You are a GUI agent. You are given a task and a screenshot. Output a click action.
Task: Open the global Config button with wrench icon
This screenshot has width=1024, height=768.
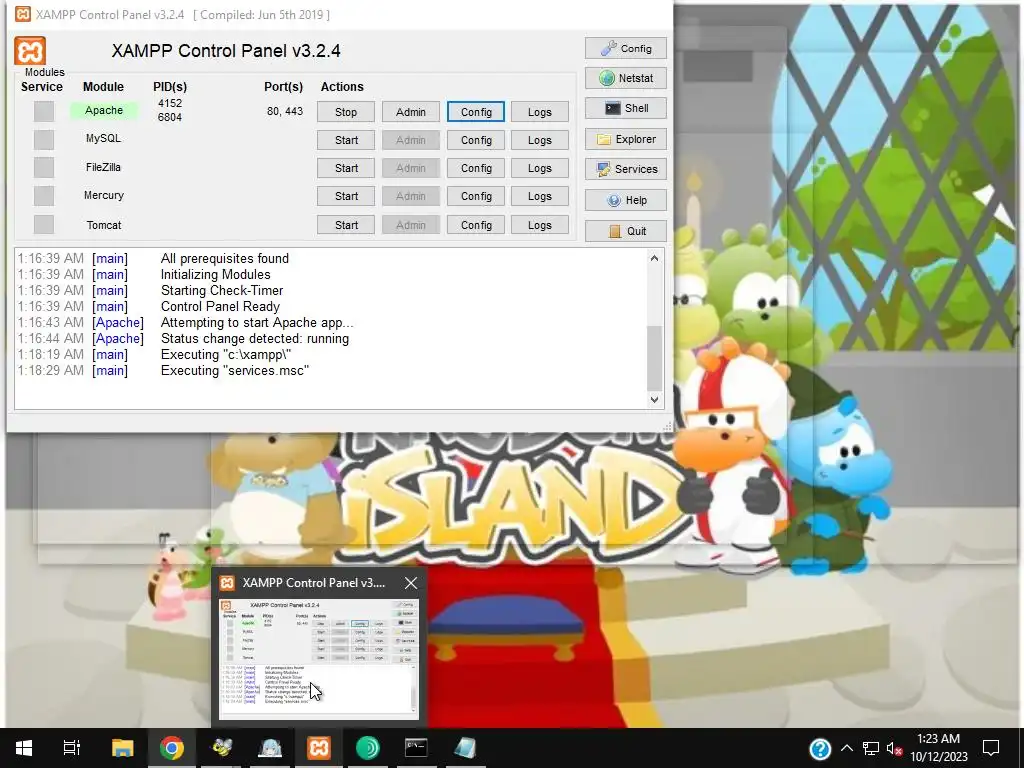[x=626, y=48]
